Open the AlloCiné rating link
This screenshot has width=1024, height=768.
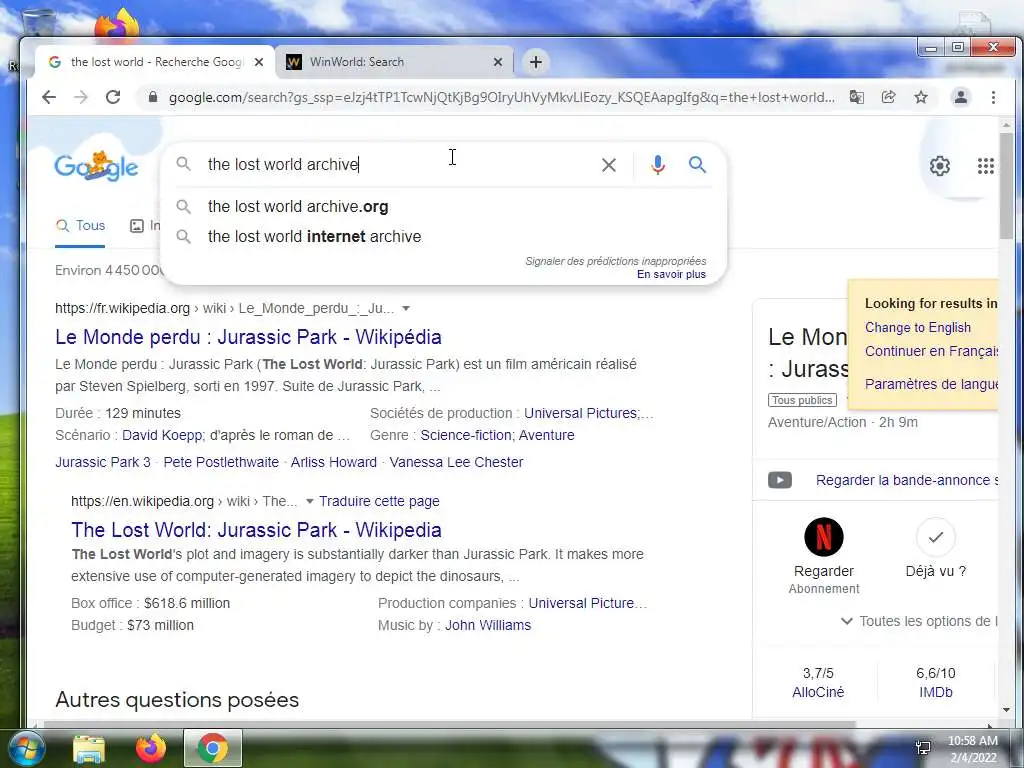point(818,692)
